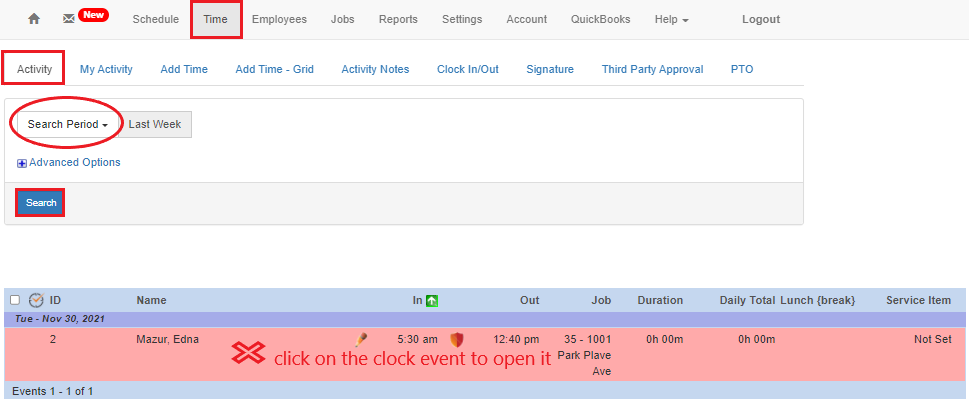
Task: Click the Out column header
Action: (529, 300)
